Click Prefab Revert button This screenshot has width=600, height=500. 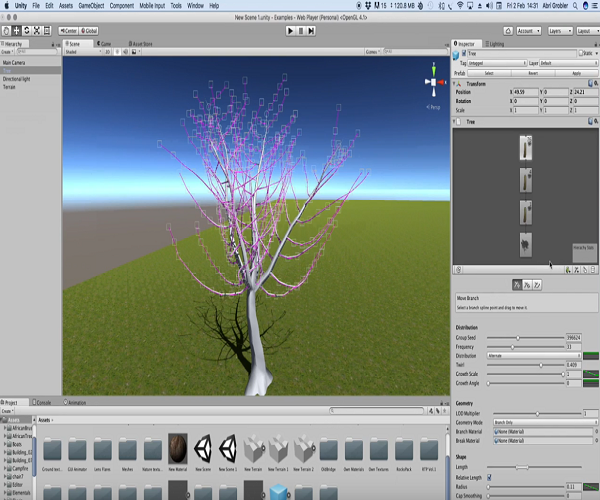tap(533, 73)
